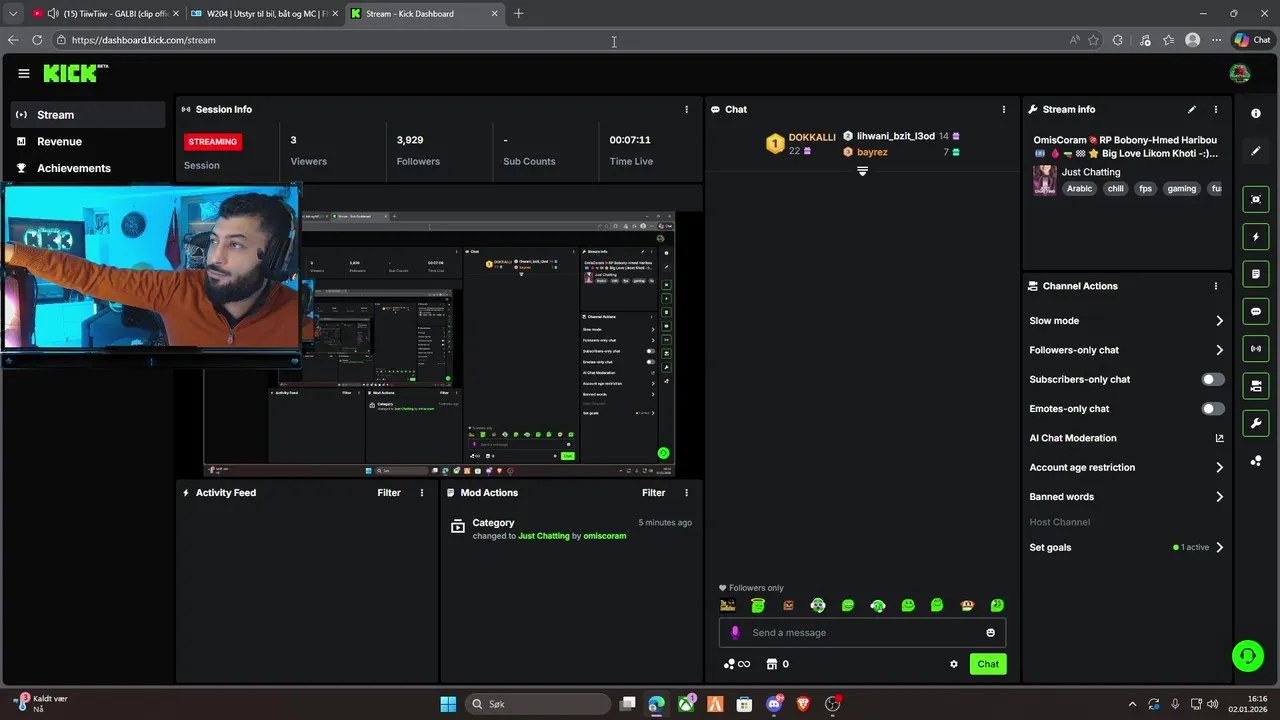The height and width of the screenshot is (720, 1280).
Task: Open the hamburger navigation menu
Action: pos(24,73)
